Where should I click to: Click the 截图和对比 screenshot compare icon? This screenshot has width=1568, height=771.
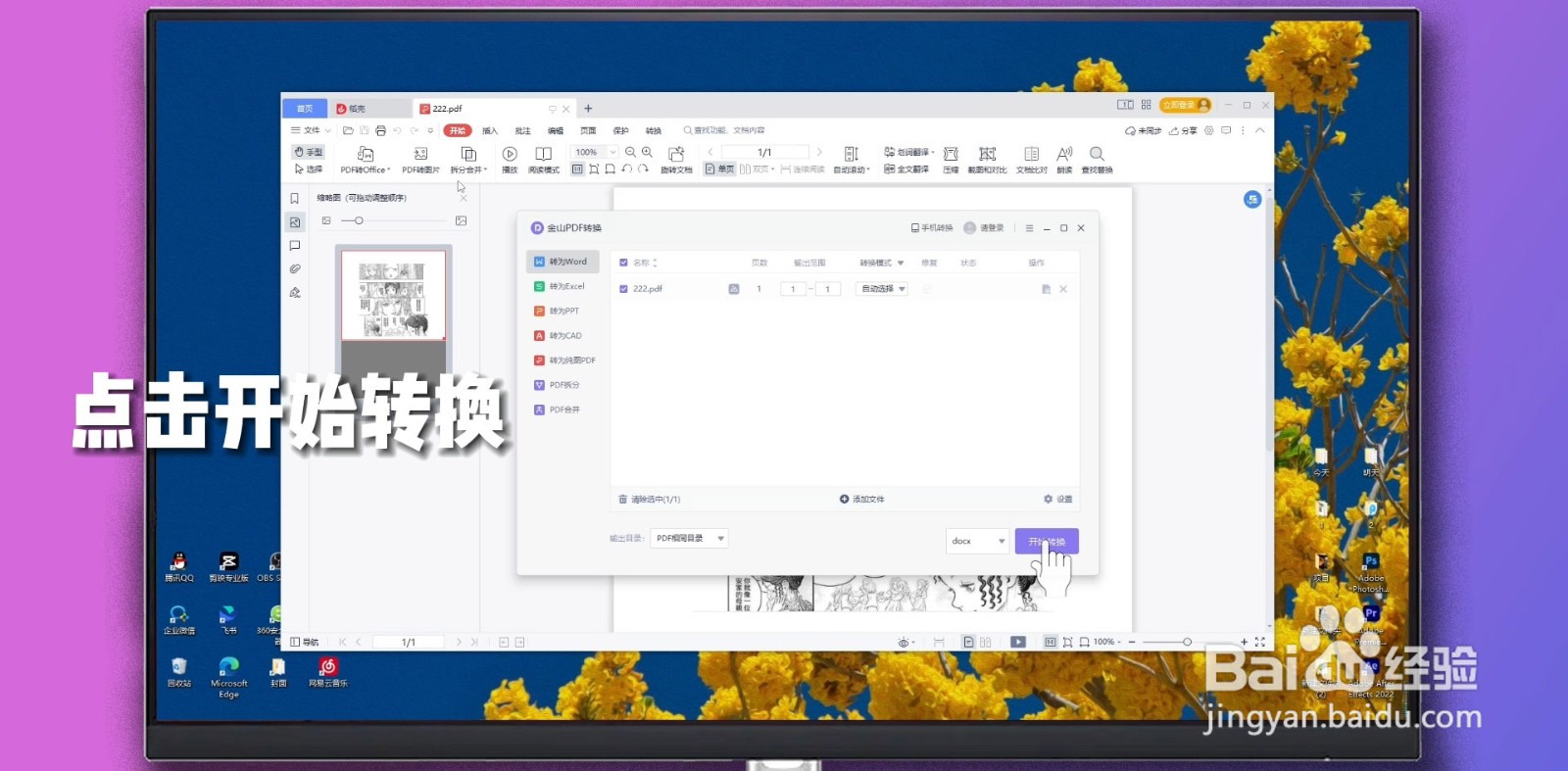click(987, 154)
